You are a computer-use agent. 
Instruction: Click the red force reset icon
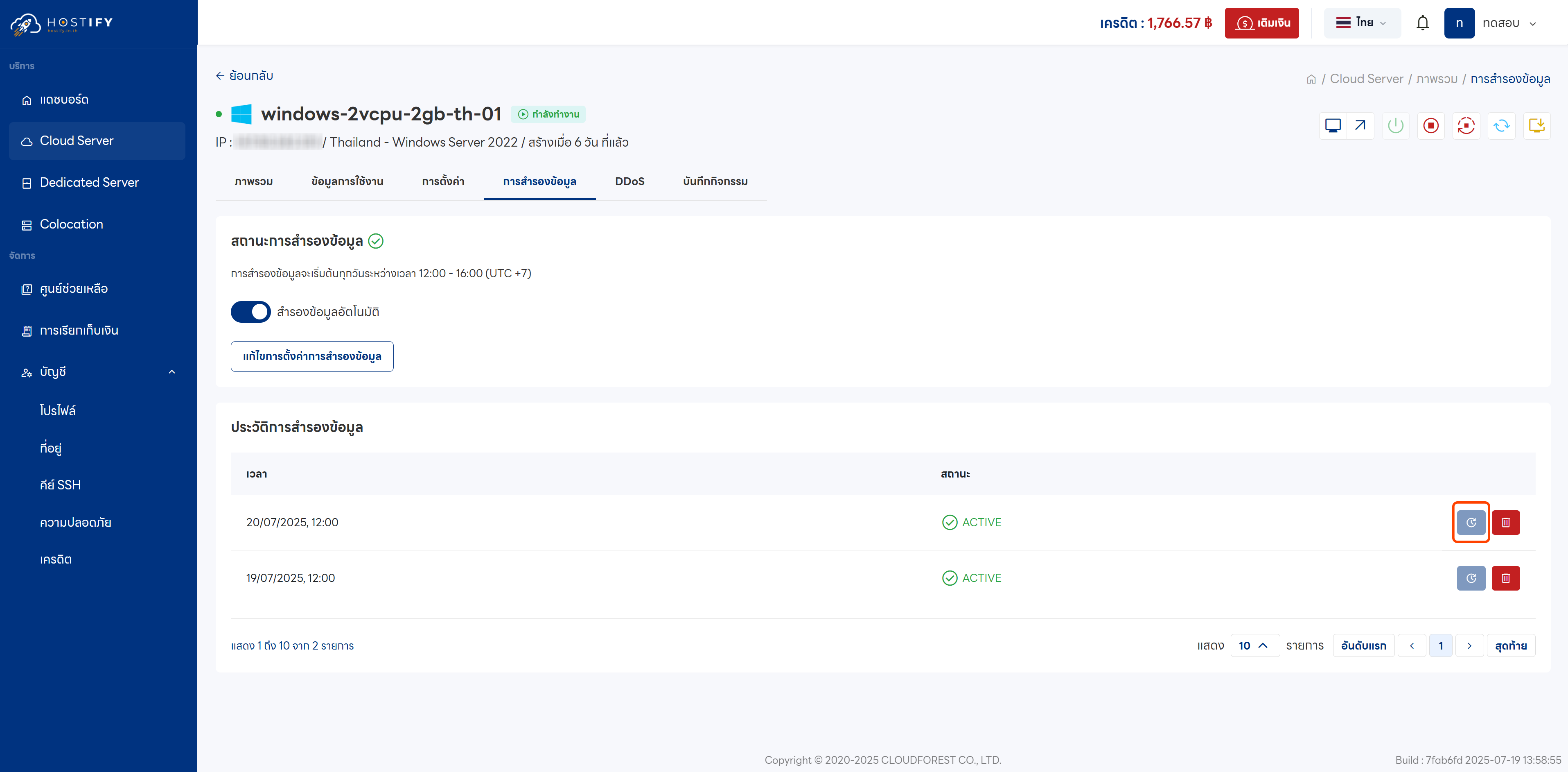click(x=1466, y=125)
